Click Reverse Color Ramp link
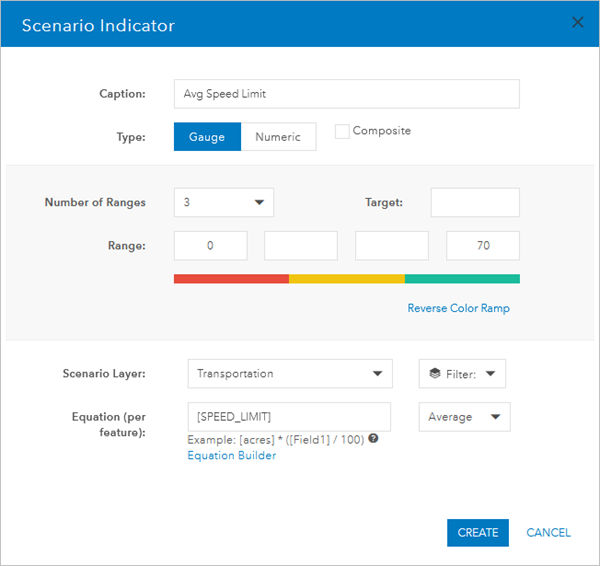The width and height of the screenshot is (600, 566). click(x=458, y=308)
